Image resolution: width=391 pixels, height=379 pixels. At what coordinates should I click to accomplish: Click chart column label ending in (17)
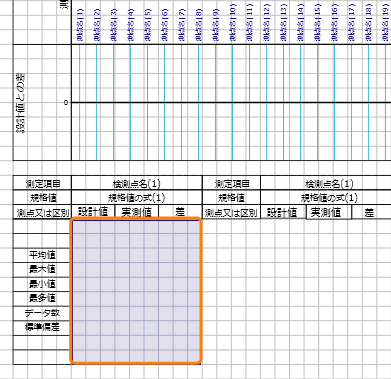[352, 23]
